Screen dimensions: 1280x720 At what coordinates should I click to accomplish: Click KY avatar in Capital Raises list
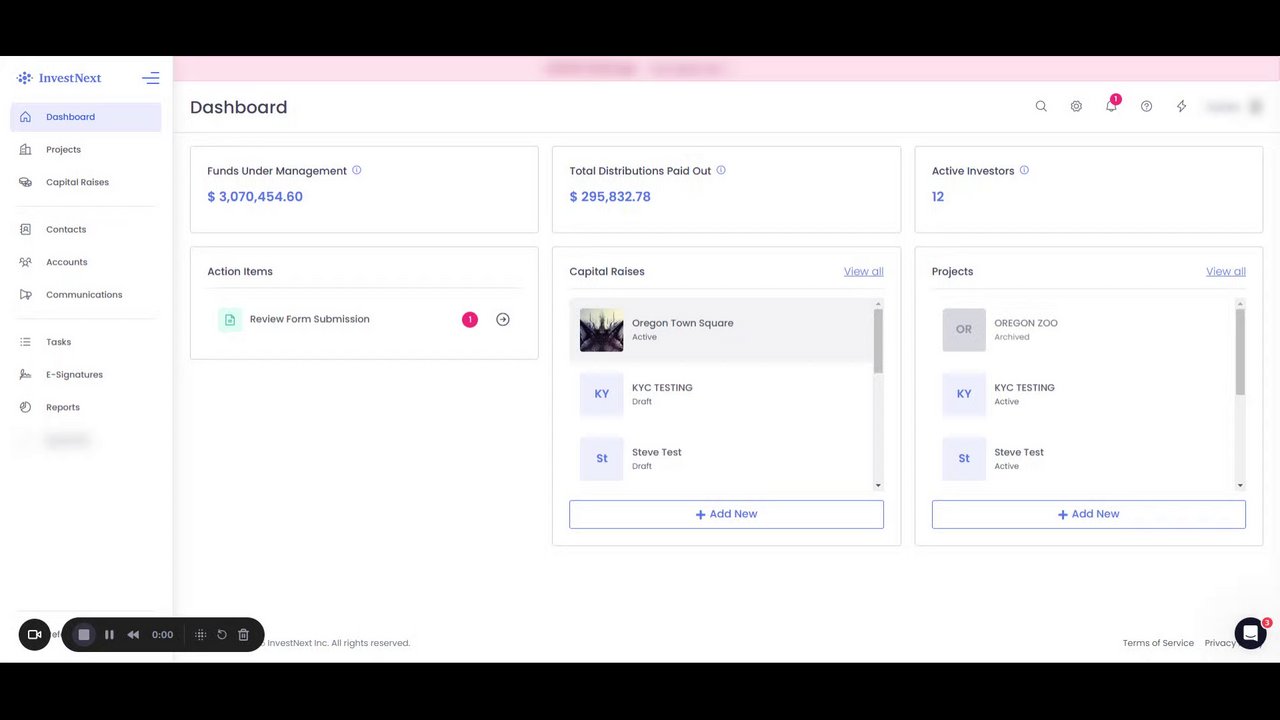[x=601, y=394]
